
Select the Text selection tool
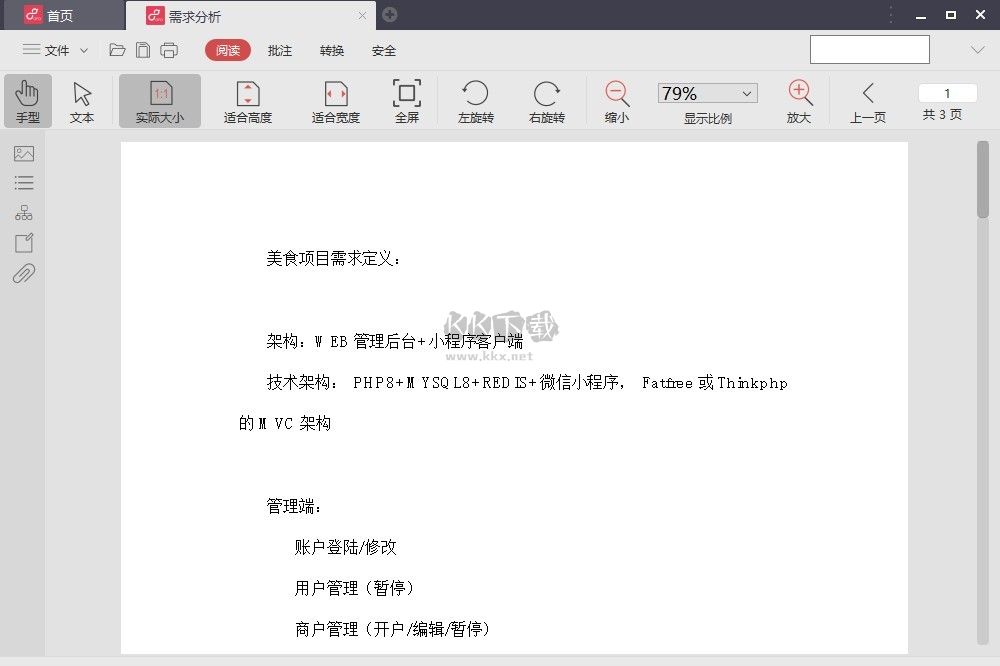(x=82, y=100)
